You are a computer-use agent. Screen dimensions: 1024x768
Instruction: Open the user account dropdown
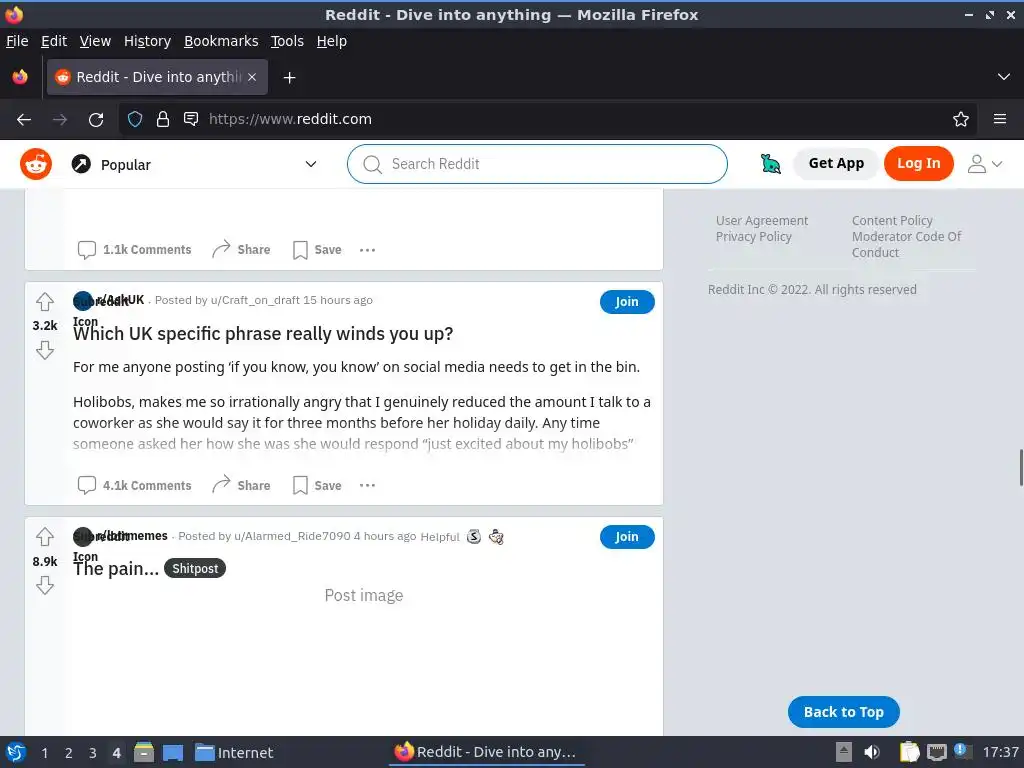[x=985, y=164]
